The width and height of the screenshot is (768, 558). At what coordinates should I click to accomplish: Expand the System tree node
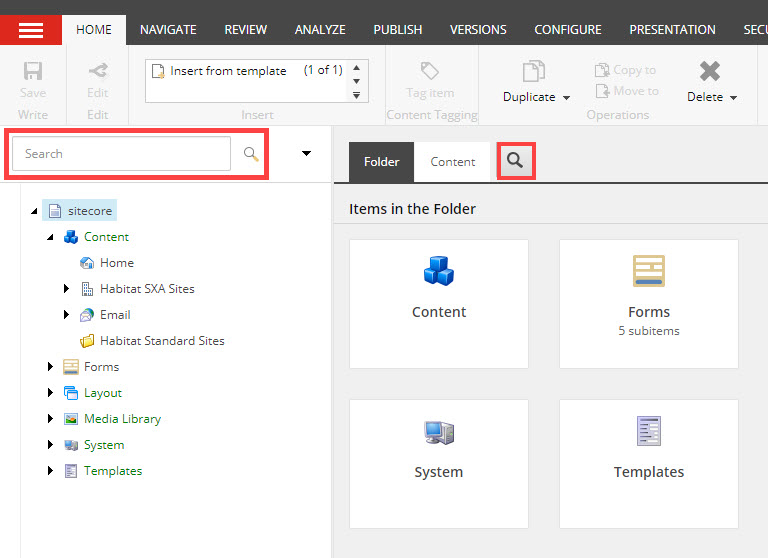click(x=50, y=444)
